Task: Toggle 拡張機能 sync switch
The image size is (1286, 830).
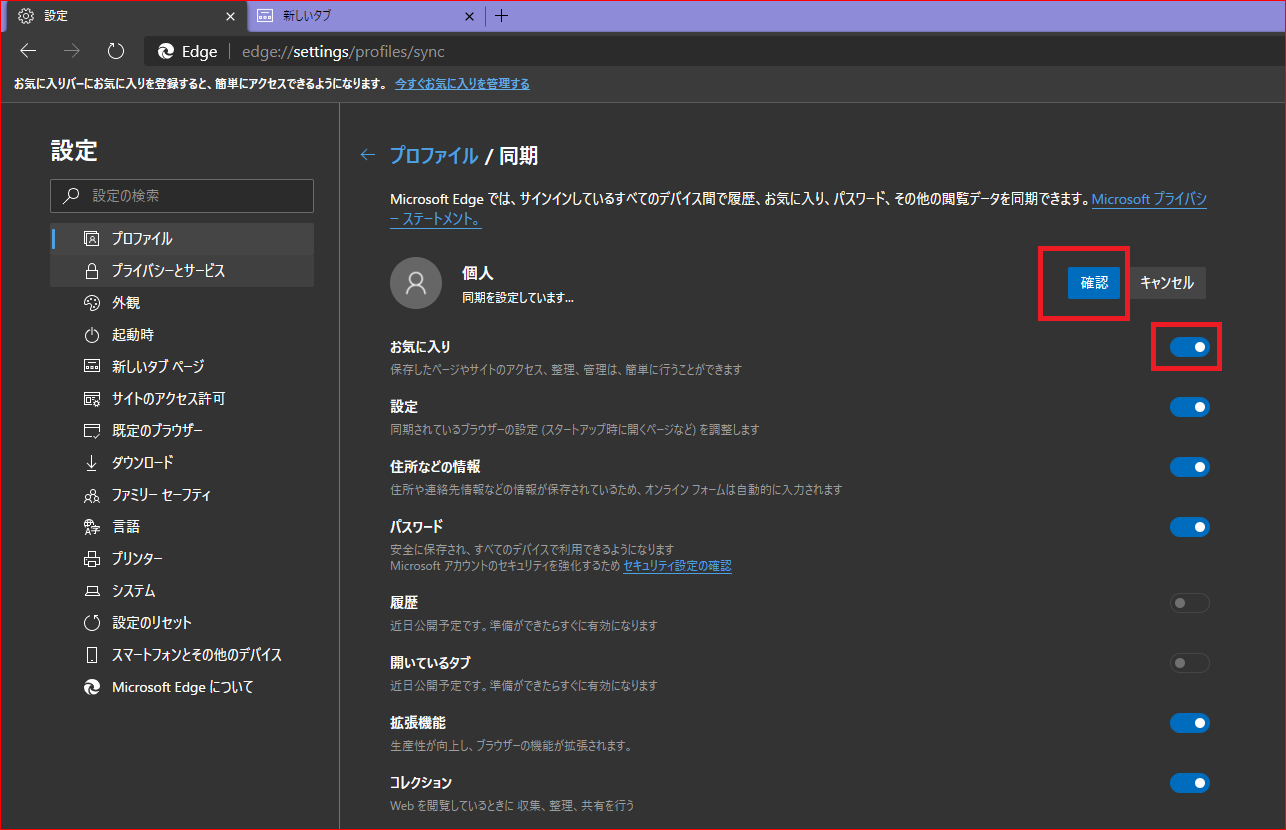Action: pos(1190,723)
